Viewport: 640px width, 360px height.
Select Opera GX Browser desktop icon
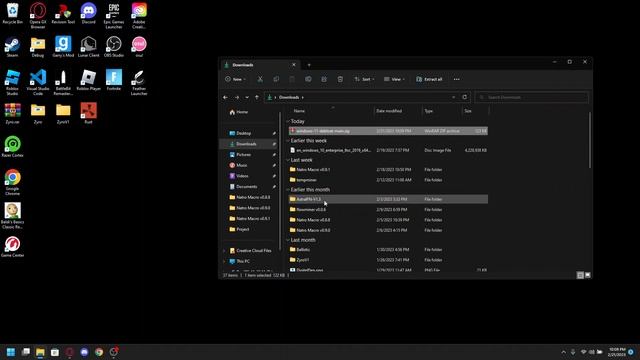coord(38,16)
